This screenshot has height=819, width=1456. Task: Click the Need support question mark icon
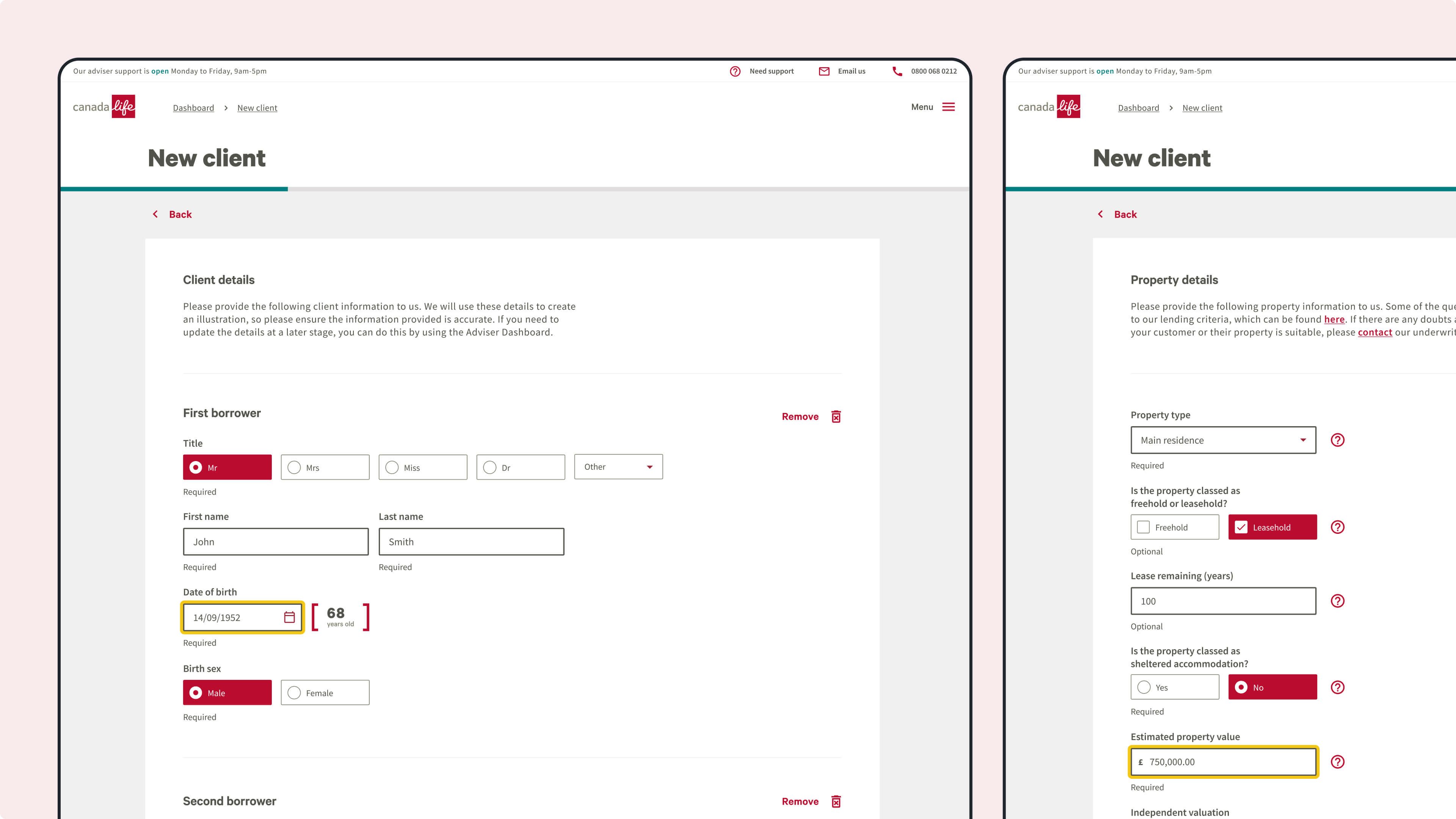click(735, 71)
